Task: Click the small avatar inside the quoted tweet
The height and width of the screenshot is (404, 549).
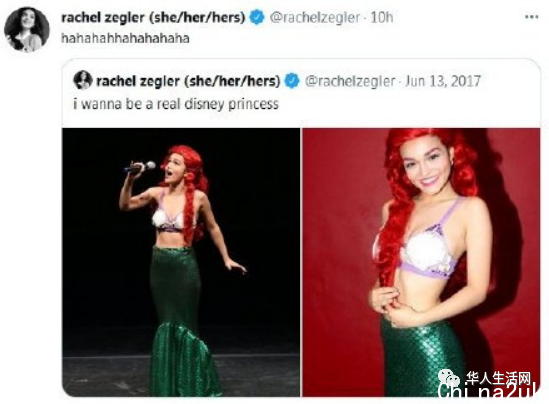Action: coord(83,80)
